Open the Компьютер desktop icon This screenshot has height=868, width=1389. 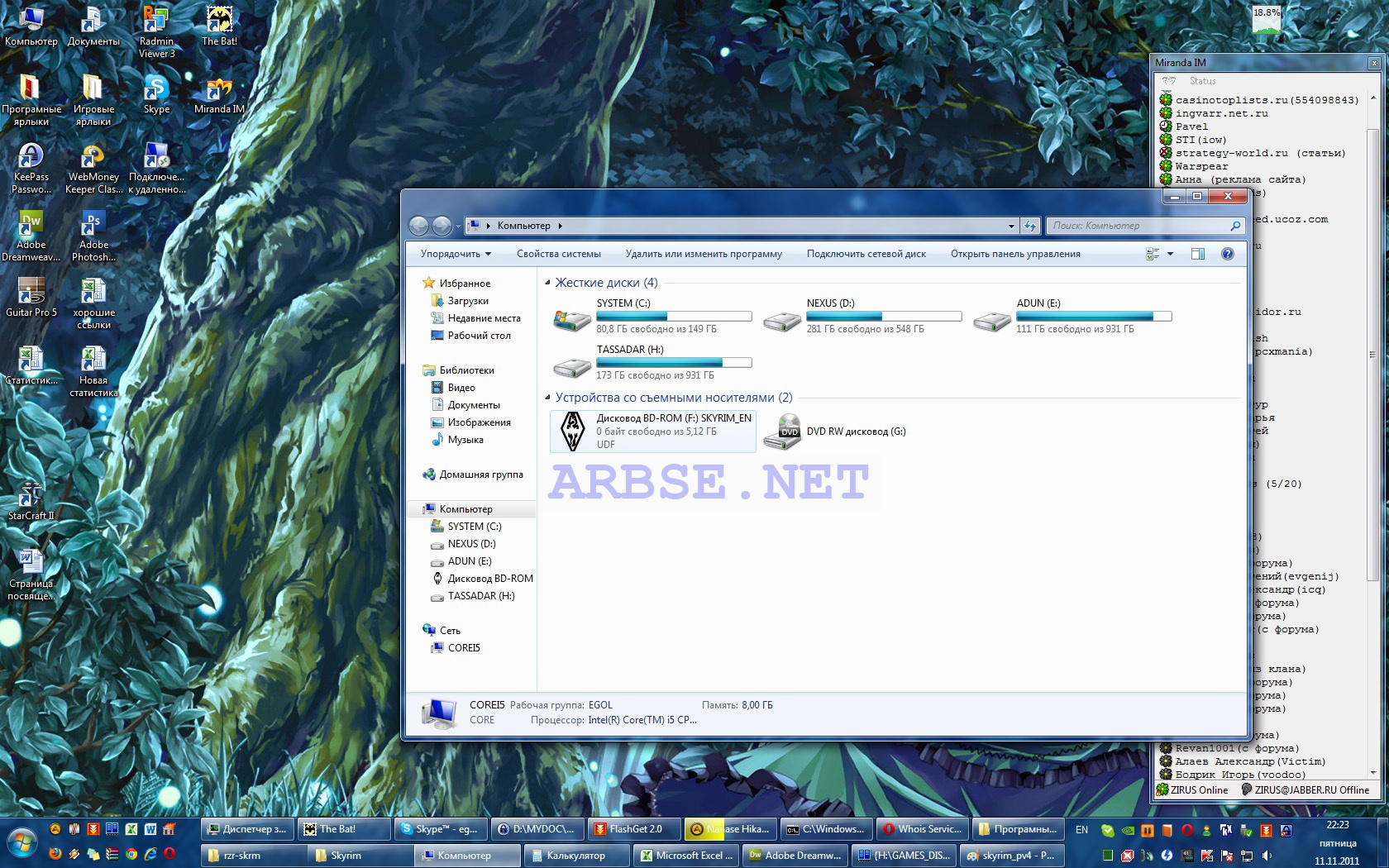pos(31,26)
